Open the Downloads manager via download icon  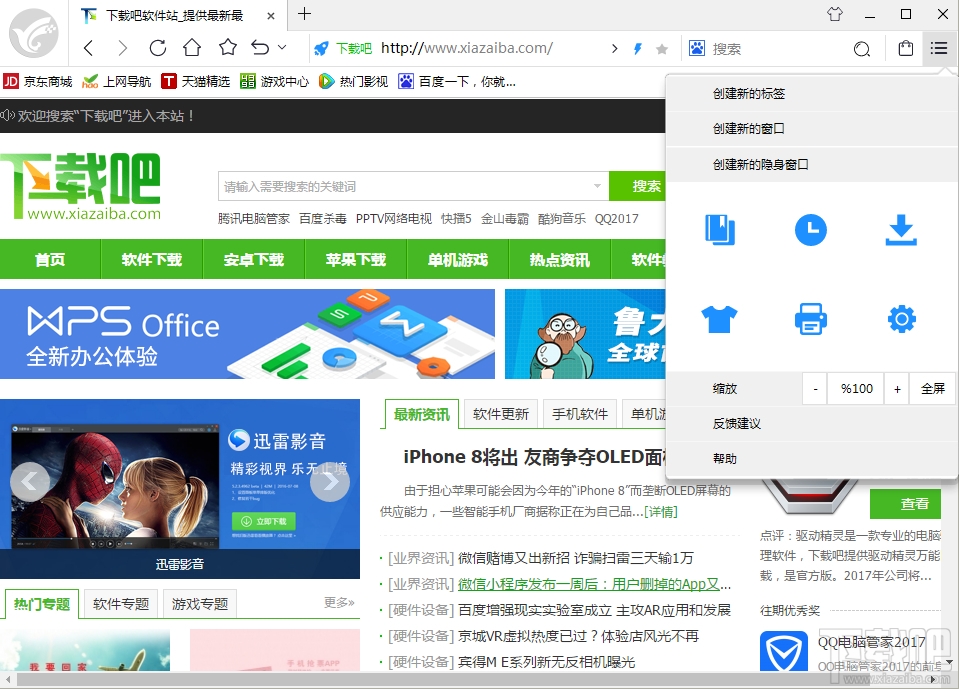click(899, 229)
